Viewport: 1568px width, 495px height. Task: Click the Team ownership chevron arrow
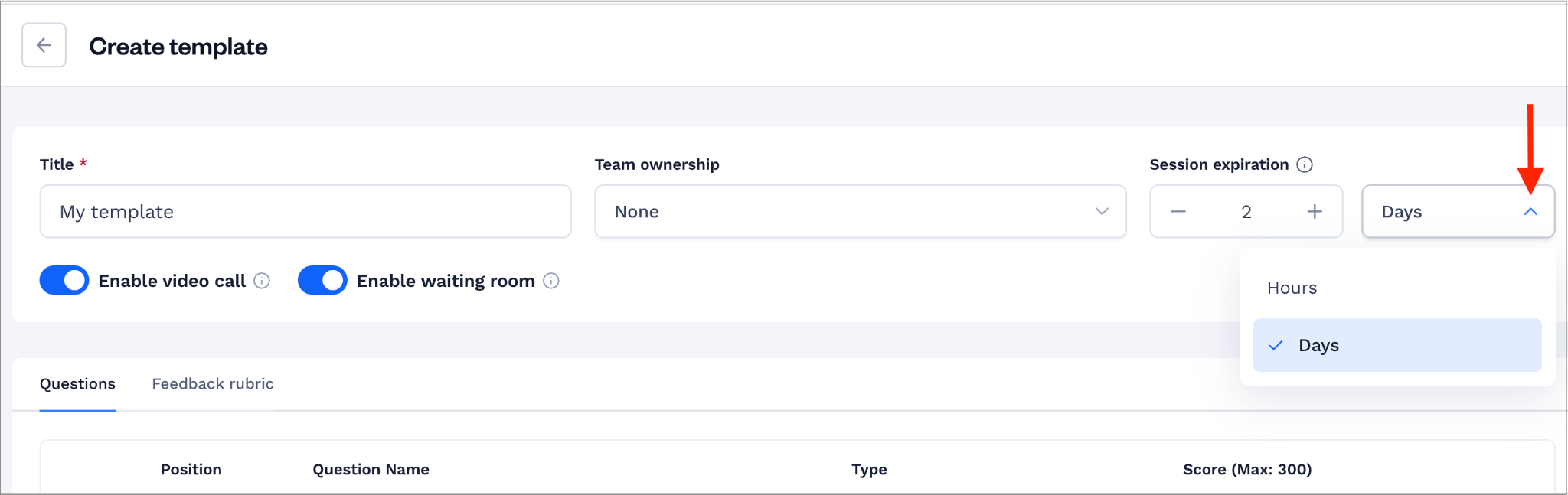click(1102, 211)
